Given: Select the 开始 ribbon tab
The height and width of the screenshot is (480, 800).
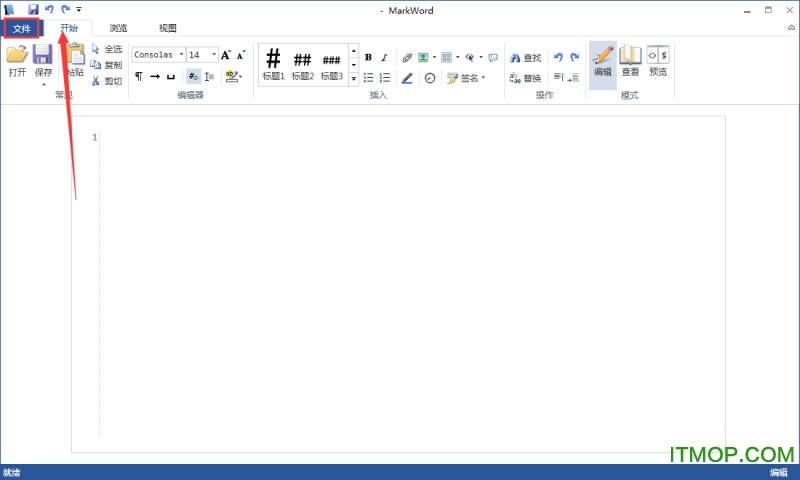Looking at the screenshot, I should 69,28.
